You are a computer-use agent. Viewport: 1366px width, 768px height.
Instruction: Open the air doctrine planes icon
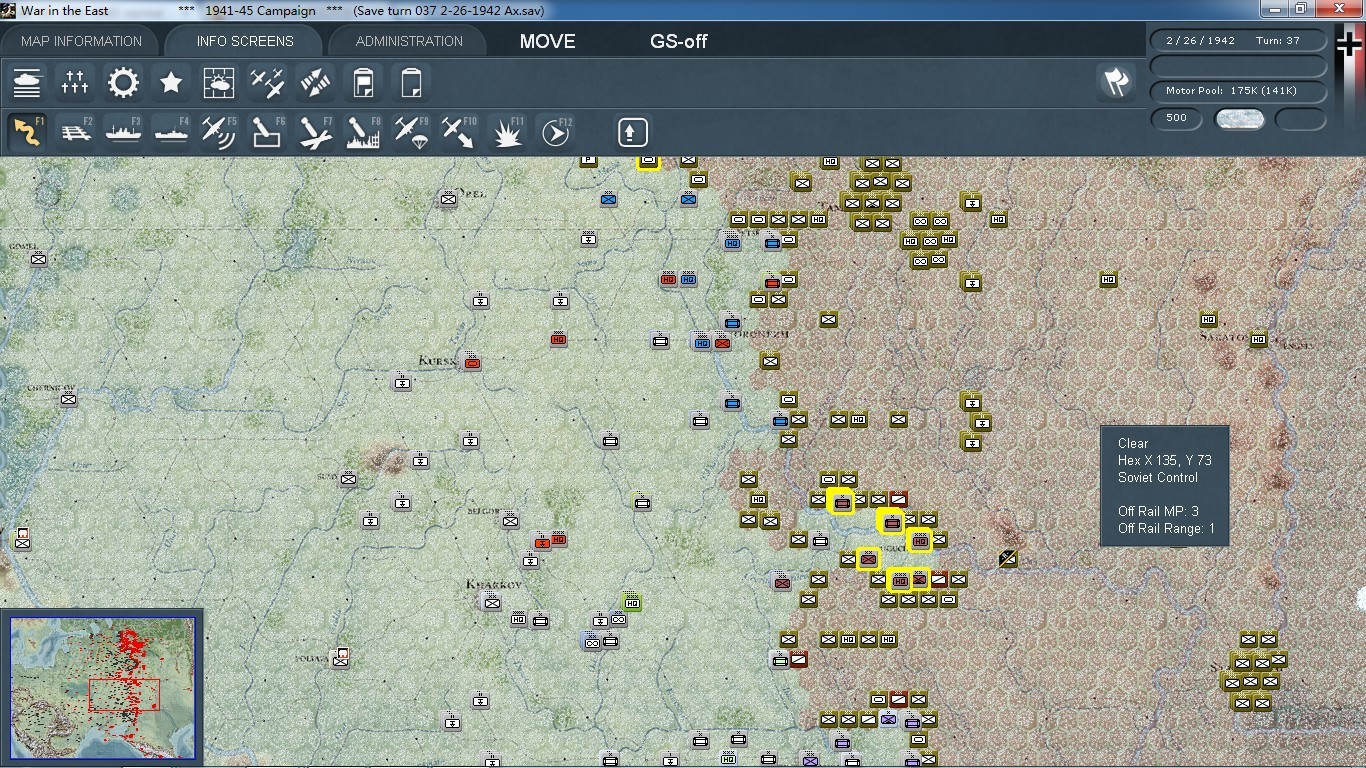coord(267,82)
